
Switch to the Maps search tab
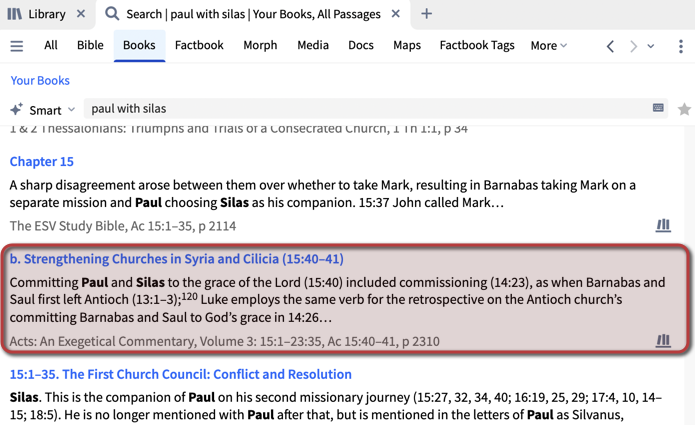click(407, 45)
